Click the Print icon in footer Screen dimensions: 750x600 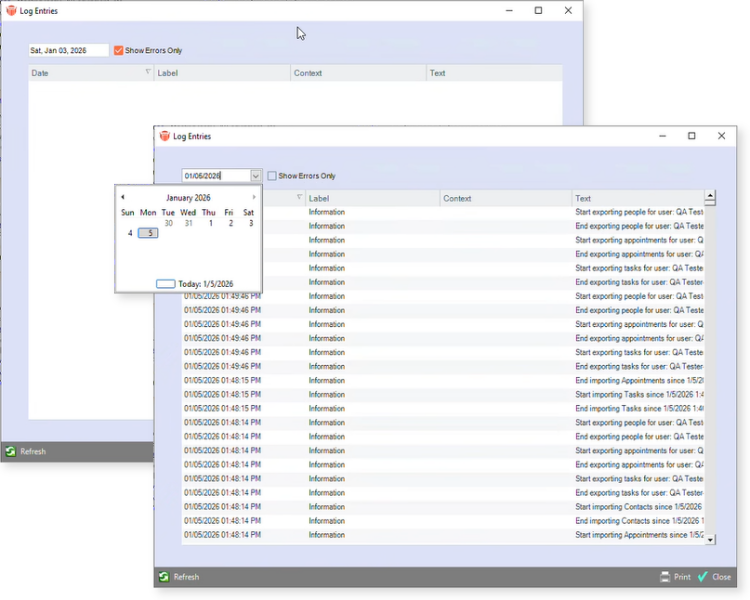pyautogui.click(x=665, y=577)
